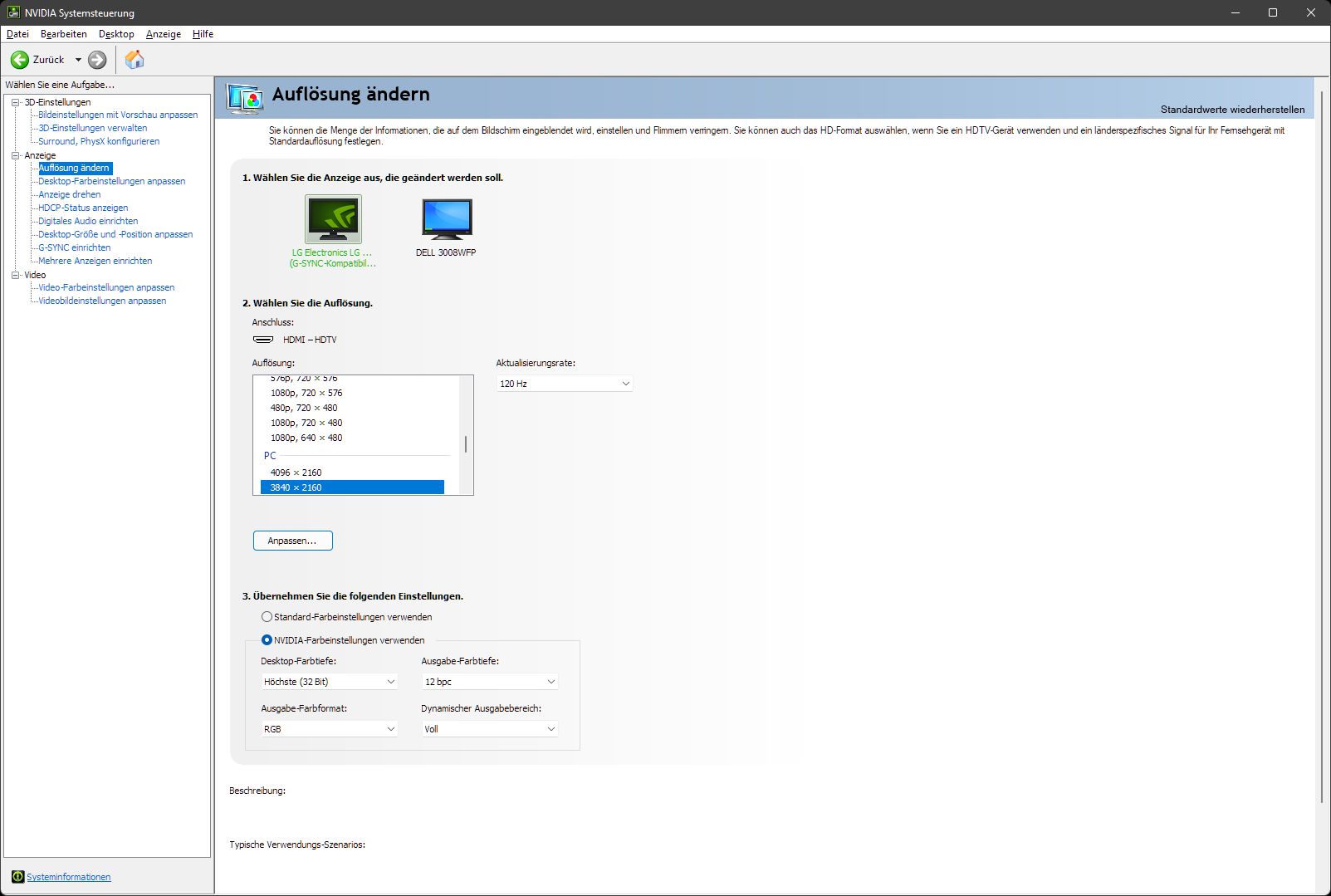Click the HDMI connector icon
Screen dimensions: 1331x896
pos(263,340)
